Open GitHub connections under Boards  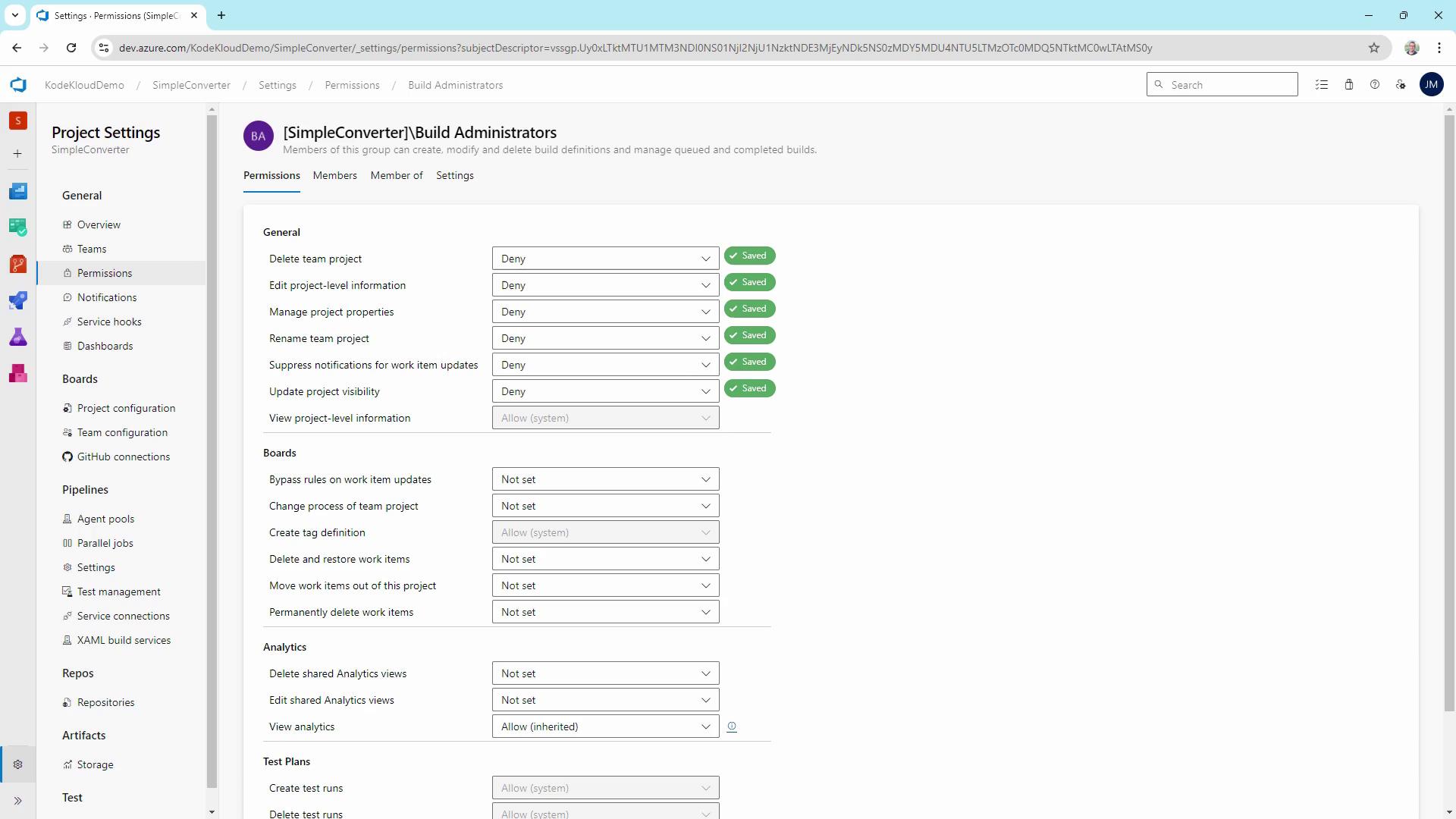[123, 457]
